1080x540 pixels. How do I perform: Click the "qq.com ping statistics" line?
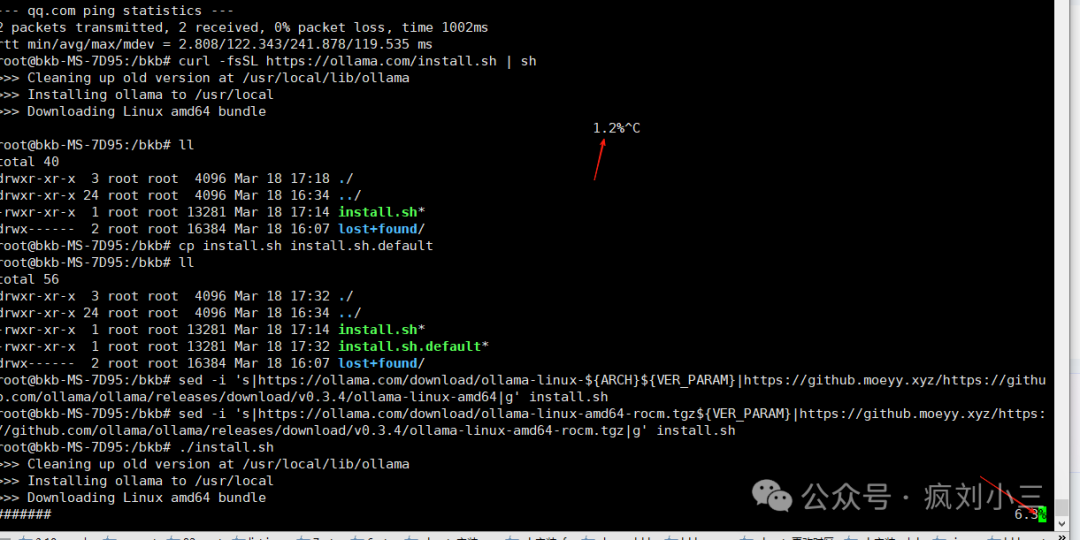(x=116, y=11)
